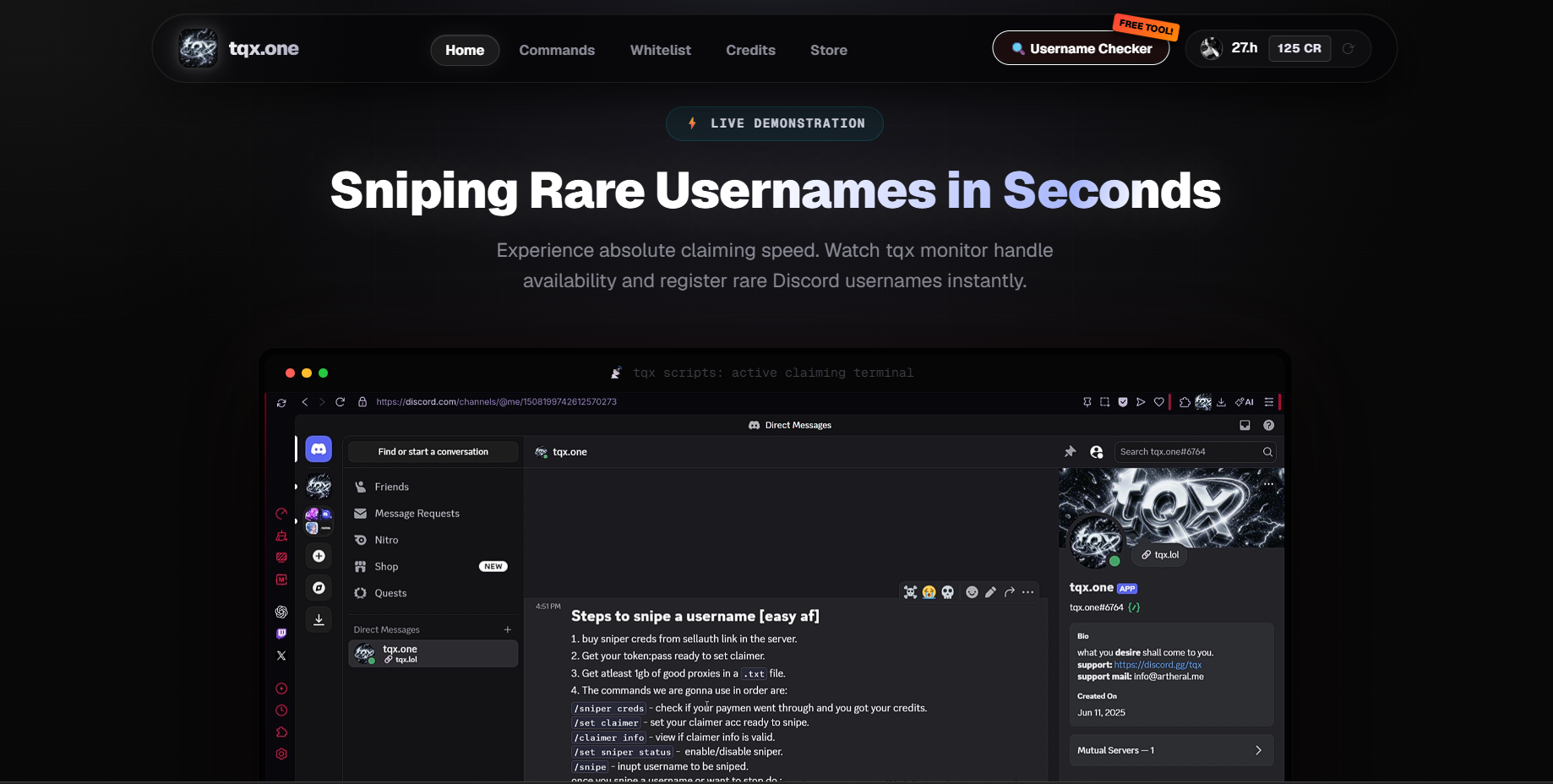Click browser extensions puzzle icon
Image resolution: width=1553 pixels, height=784 pixels.
click(1185, 402)
